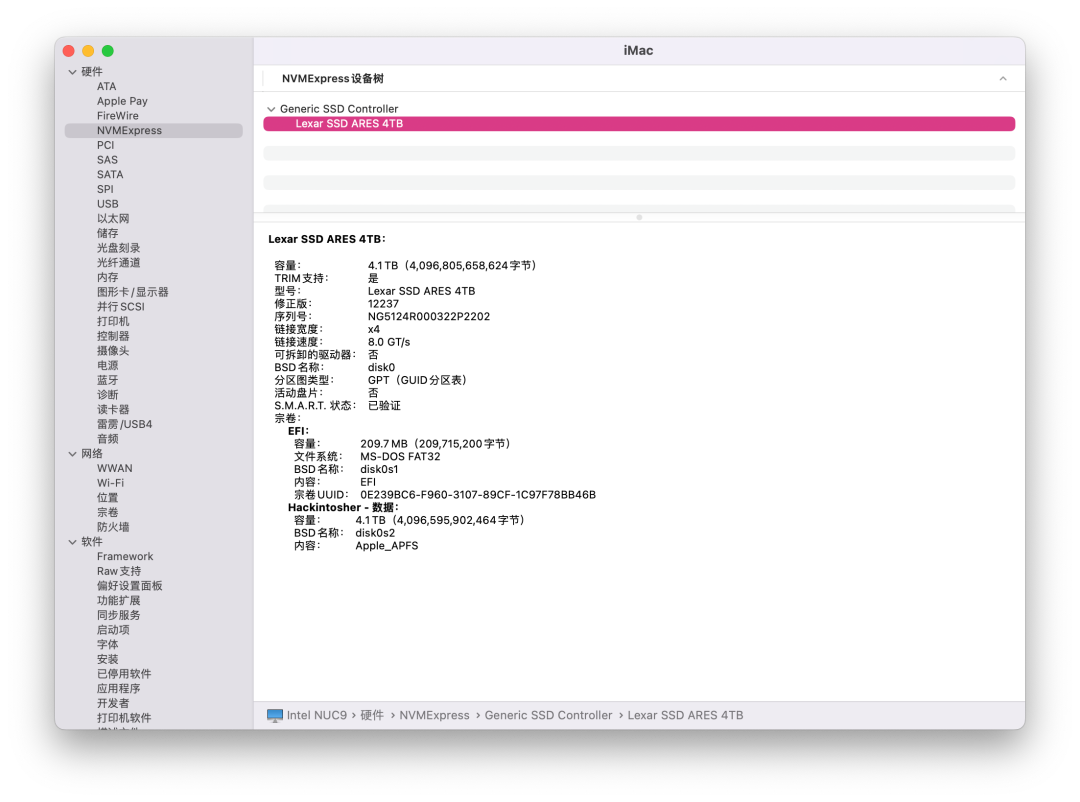Click the serial number NG5124R000322P2202
This screenshot has height=802, width=1080.
(428, 316)
